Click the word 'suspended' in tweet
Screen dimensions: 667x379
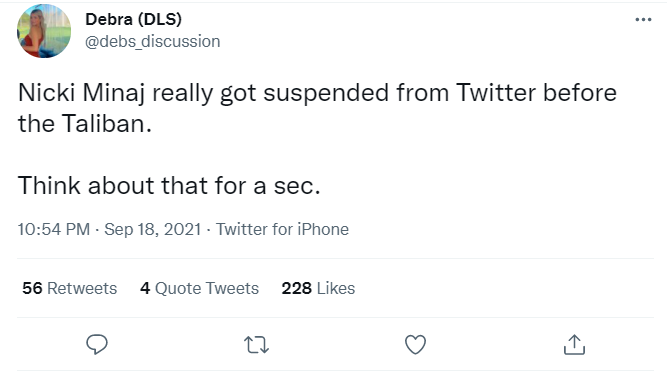coord(326,93)
